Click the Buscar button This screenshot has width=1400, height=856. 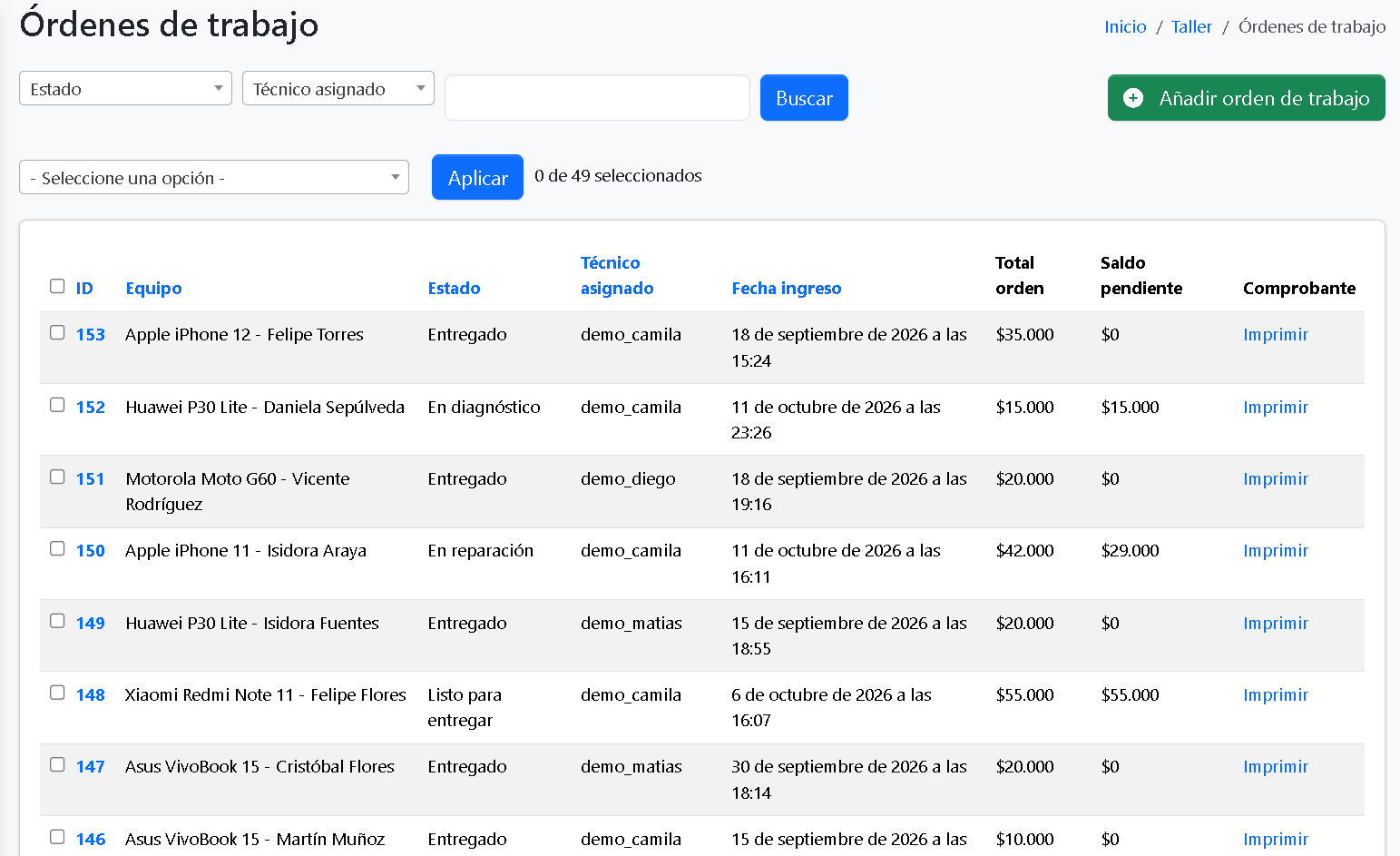(x=804, y=97)
